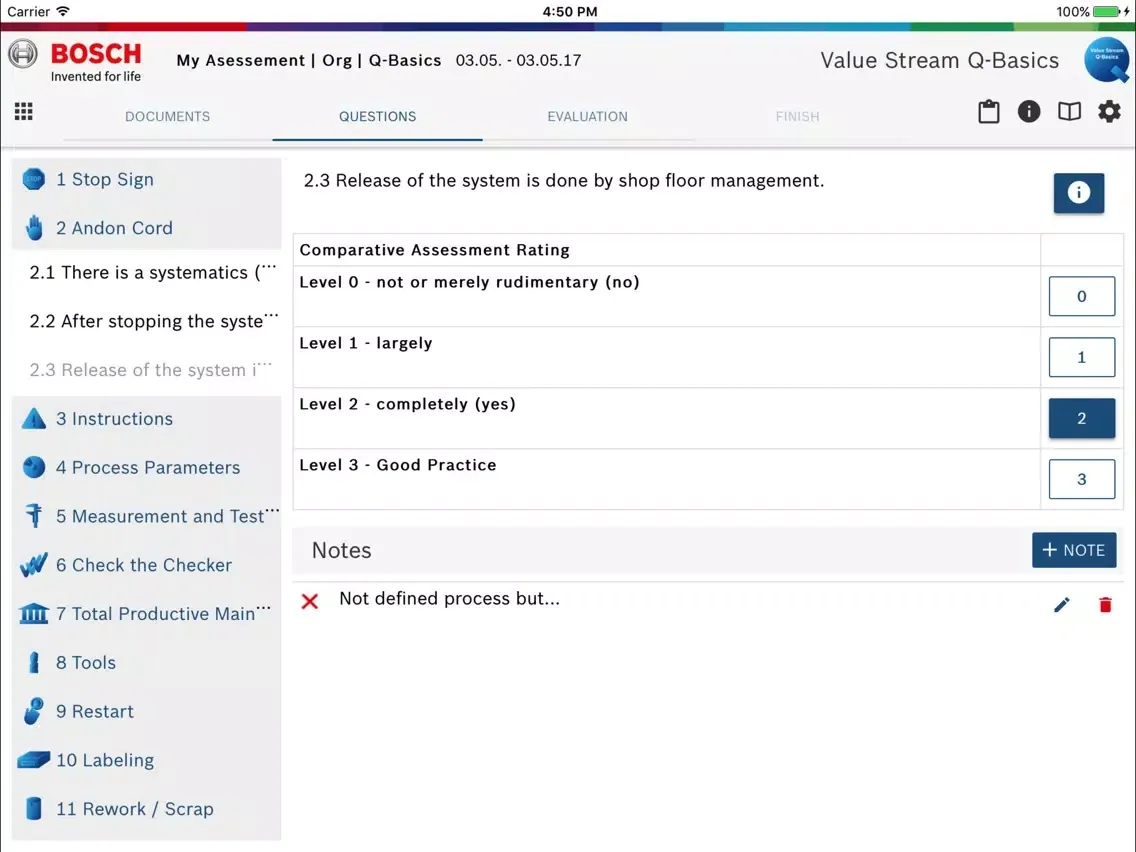Click the Value Stream Q-Basics logo
This screenshot has height=852, width=1136.
pyautogui.click(x=1106, y=60)
